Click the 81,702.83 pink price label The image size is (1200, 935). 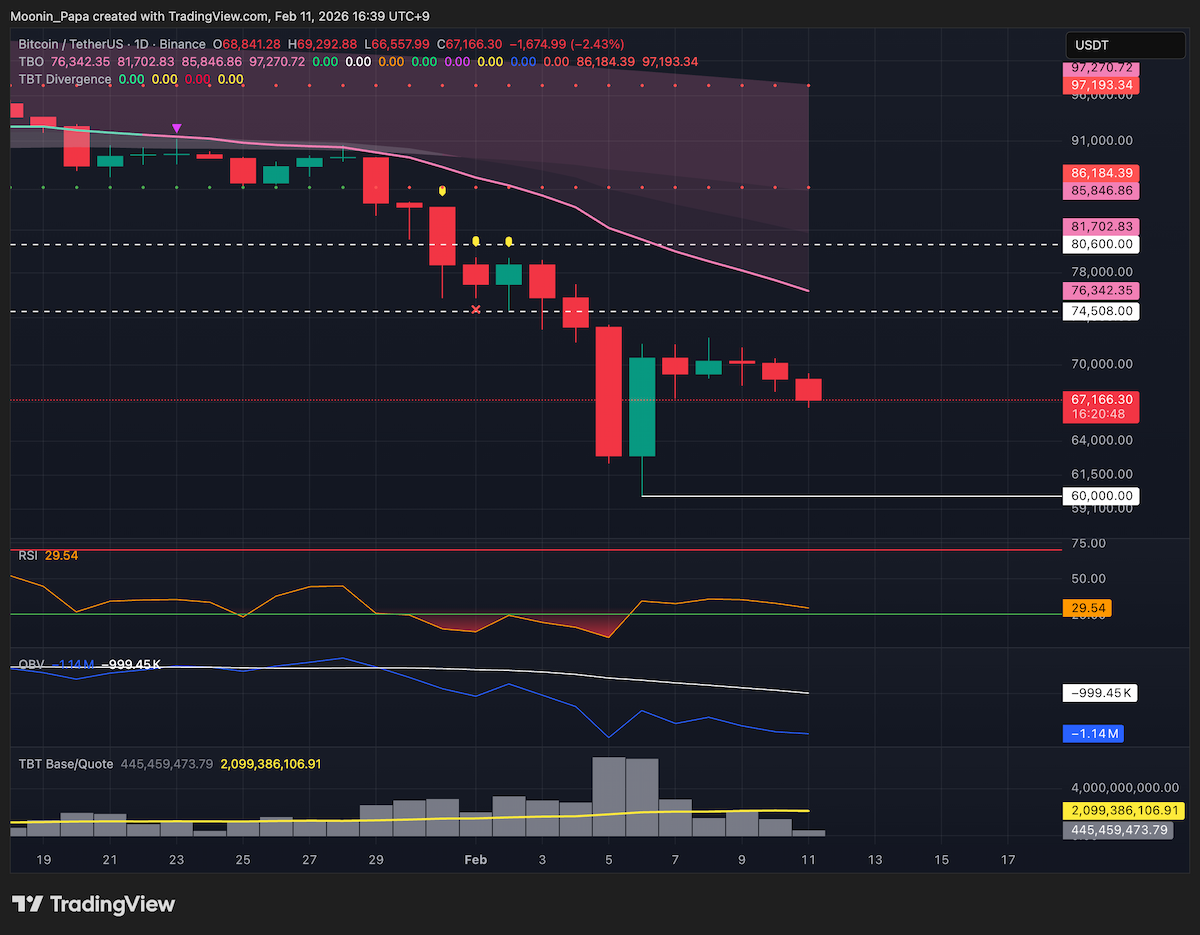[1102, 227]
